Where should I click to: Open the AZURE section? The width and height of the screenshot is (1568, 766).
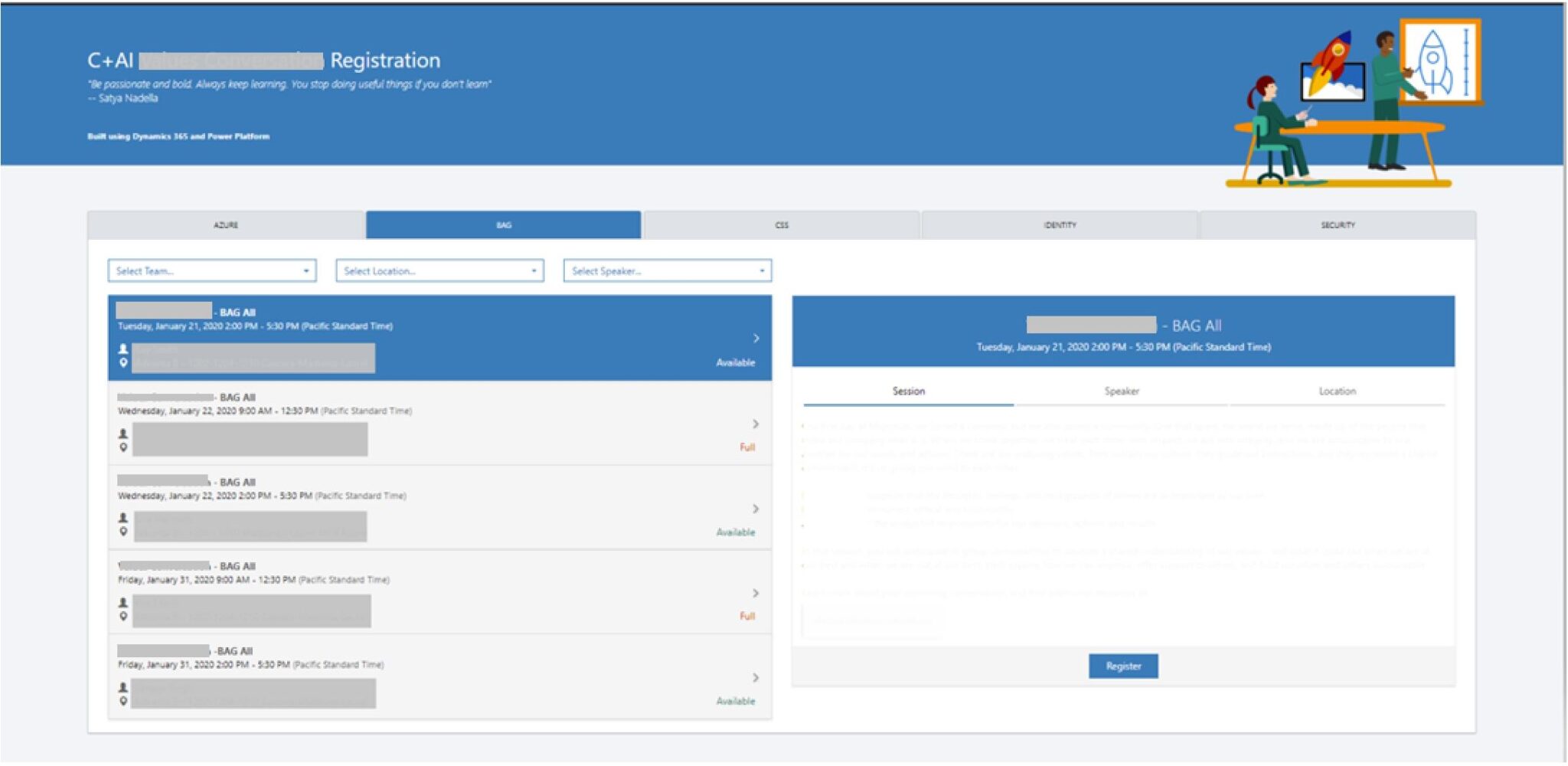click(227, 224)
